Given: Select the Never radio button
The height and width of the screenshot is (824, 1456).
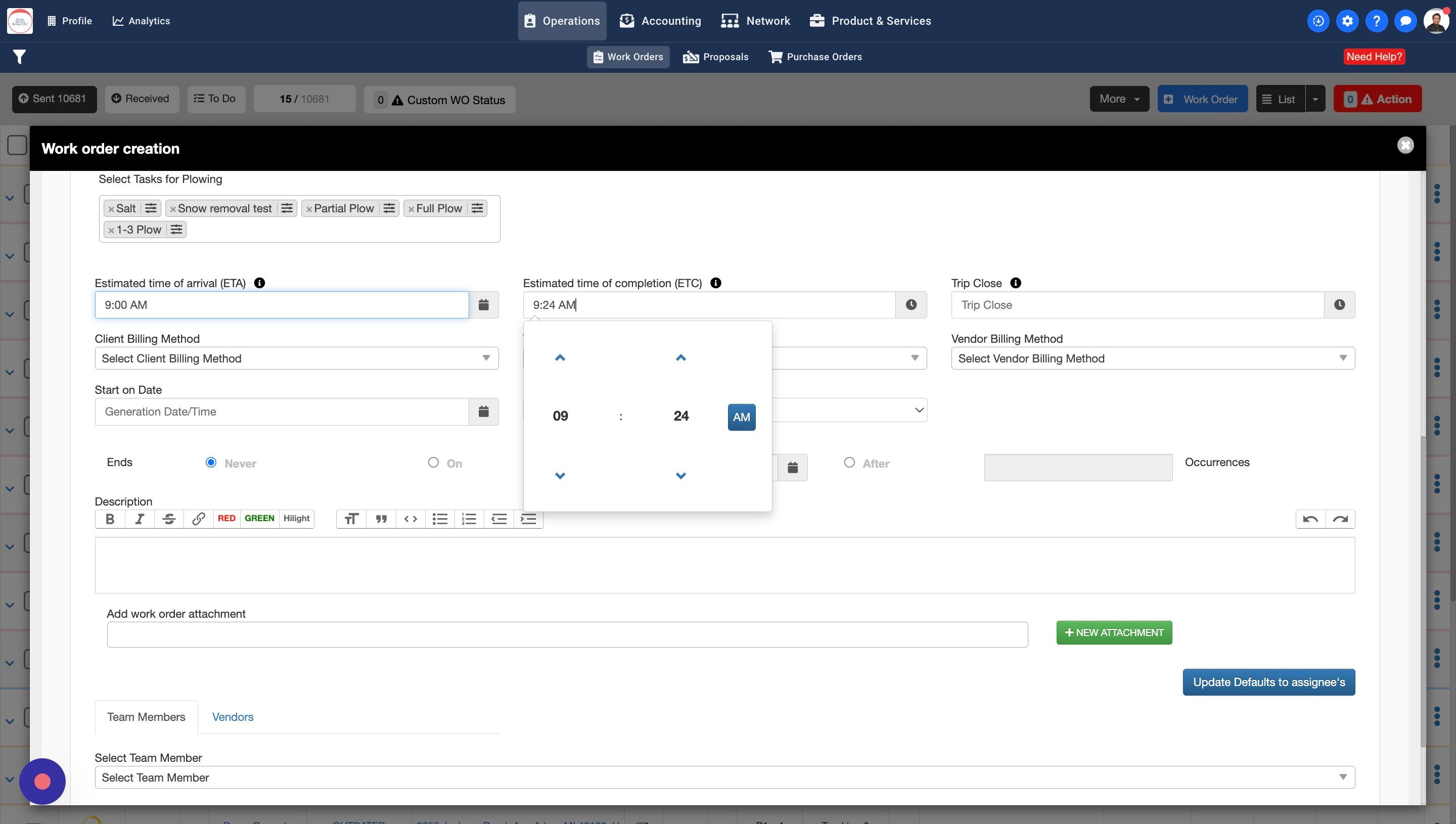Looking at the screenshot, I should click(x=211, y=463).
